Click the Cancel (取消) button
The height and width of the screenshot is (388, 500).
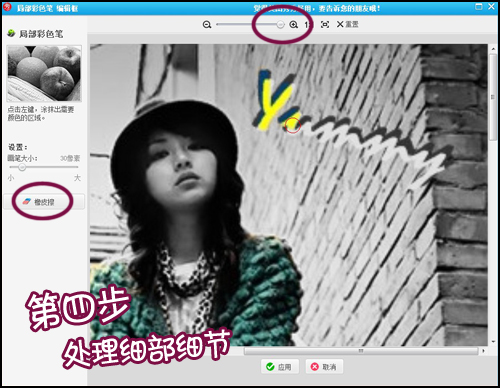[324, 367]
